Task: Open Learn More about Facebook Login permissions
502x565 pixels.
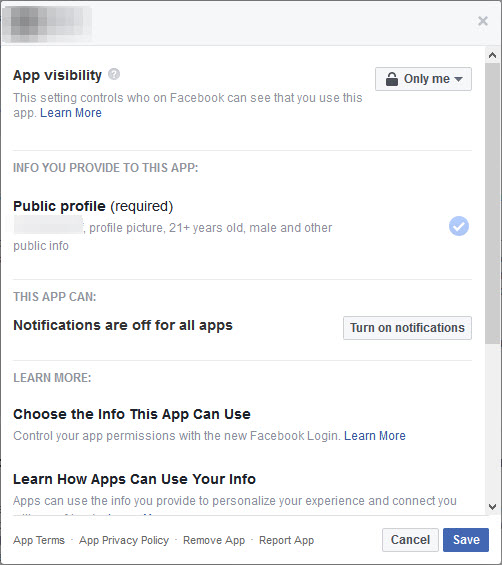Action: [x=375, y=436]
